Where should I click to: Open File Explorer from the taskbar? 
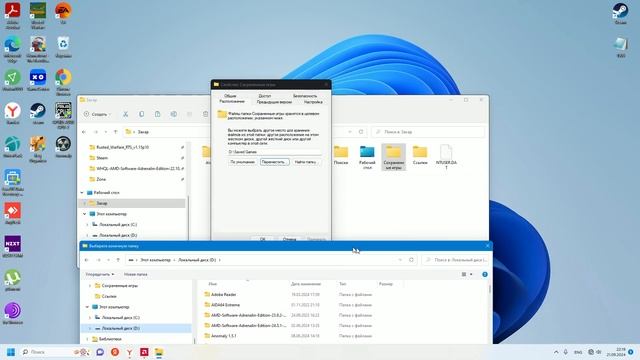point(159,352)
